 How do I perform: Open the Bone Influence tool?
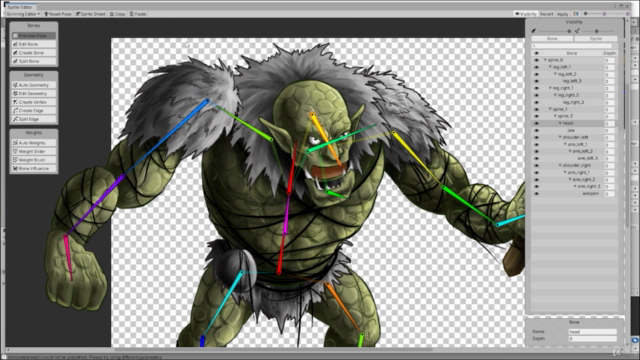click(33, 169)
